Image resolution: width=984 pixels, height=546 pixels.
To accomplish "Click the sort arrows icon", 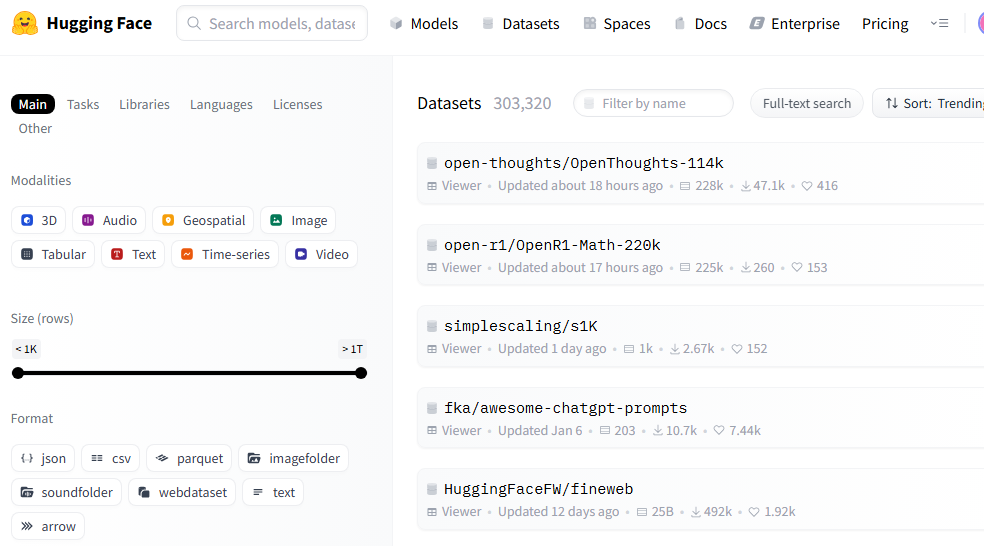I will pyautogui.click(x=892, y=103).
